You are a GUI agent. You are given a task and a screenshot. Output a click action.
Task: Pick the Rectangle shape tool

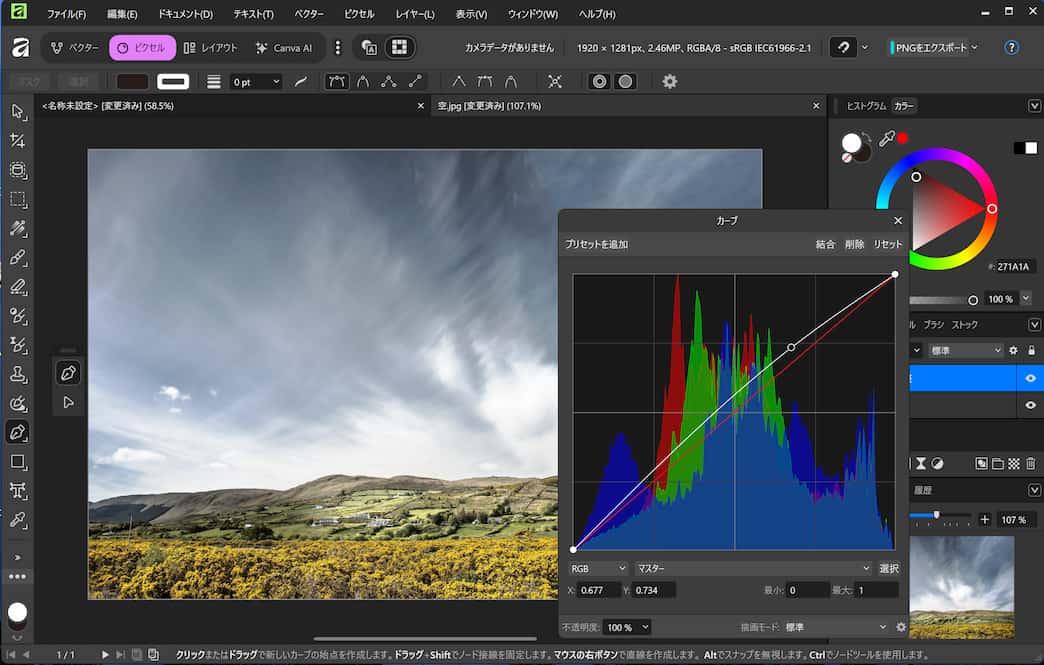(17, 461)
